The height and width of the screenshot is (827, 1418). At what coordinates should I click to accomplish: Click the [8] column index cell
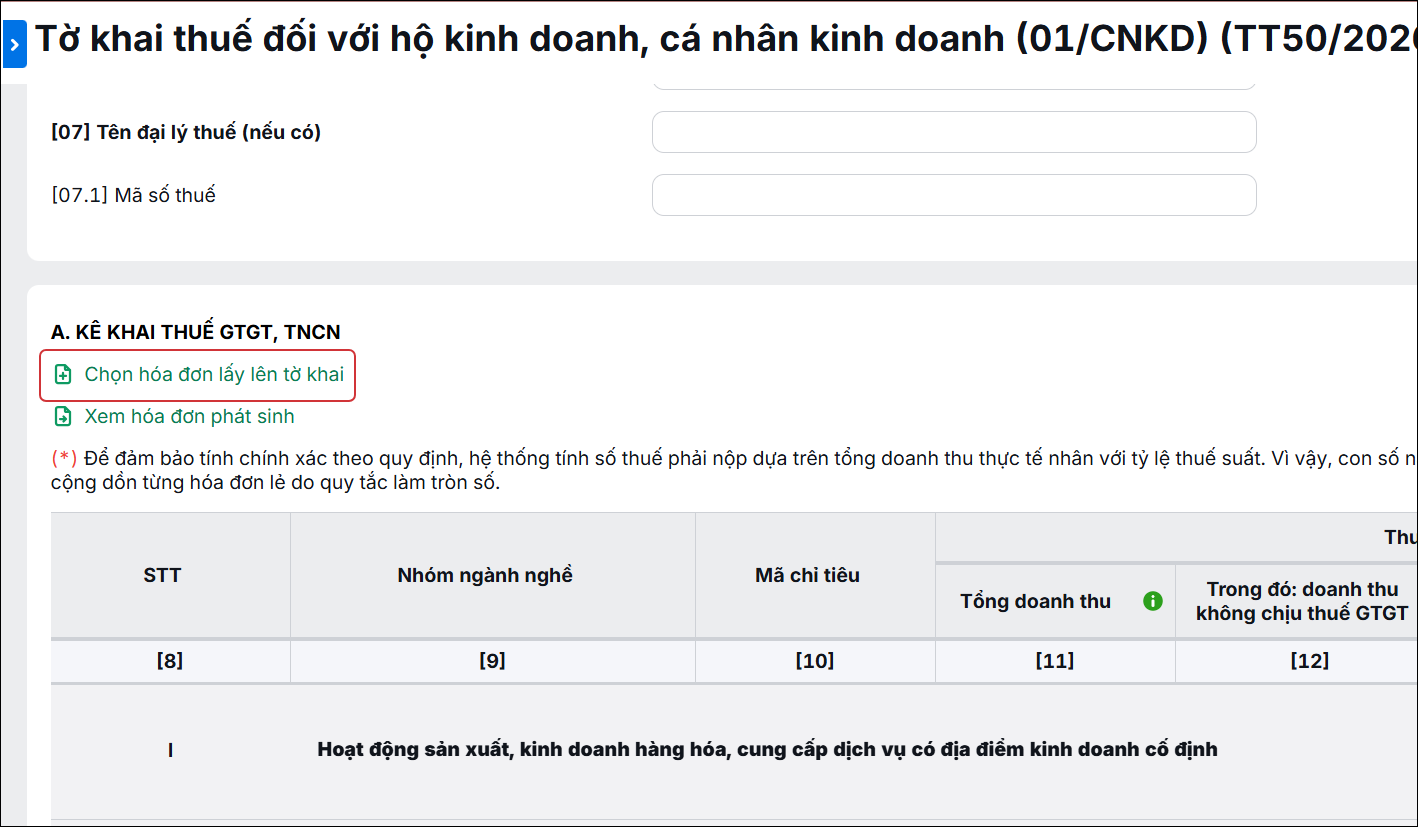coord(171,661)
